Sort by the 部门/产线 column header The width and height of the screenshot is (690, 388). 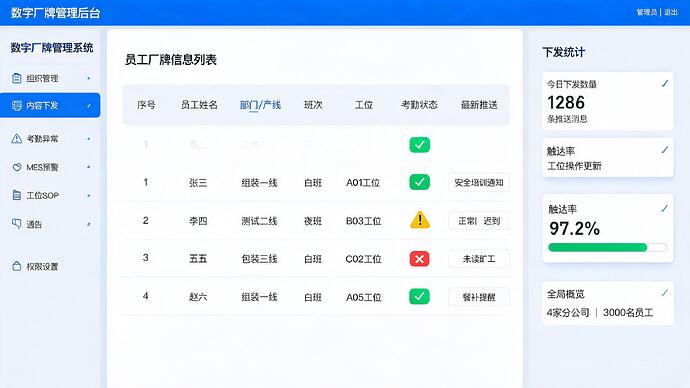click(260, 105)
